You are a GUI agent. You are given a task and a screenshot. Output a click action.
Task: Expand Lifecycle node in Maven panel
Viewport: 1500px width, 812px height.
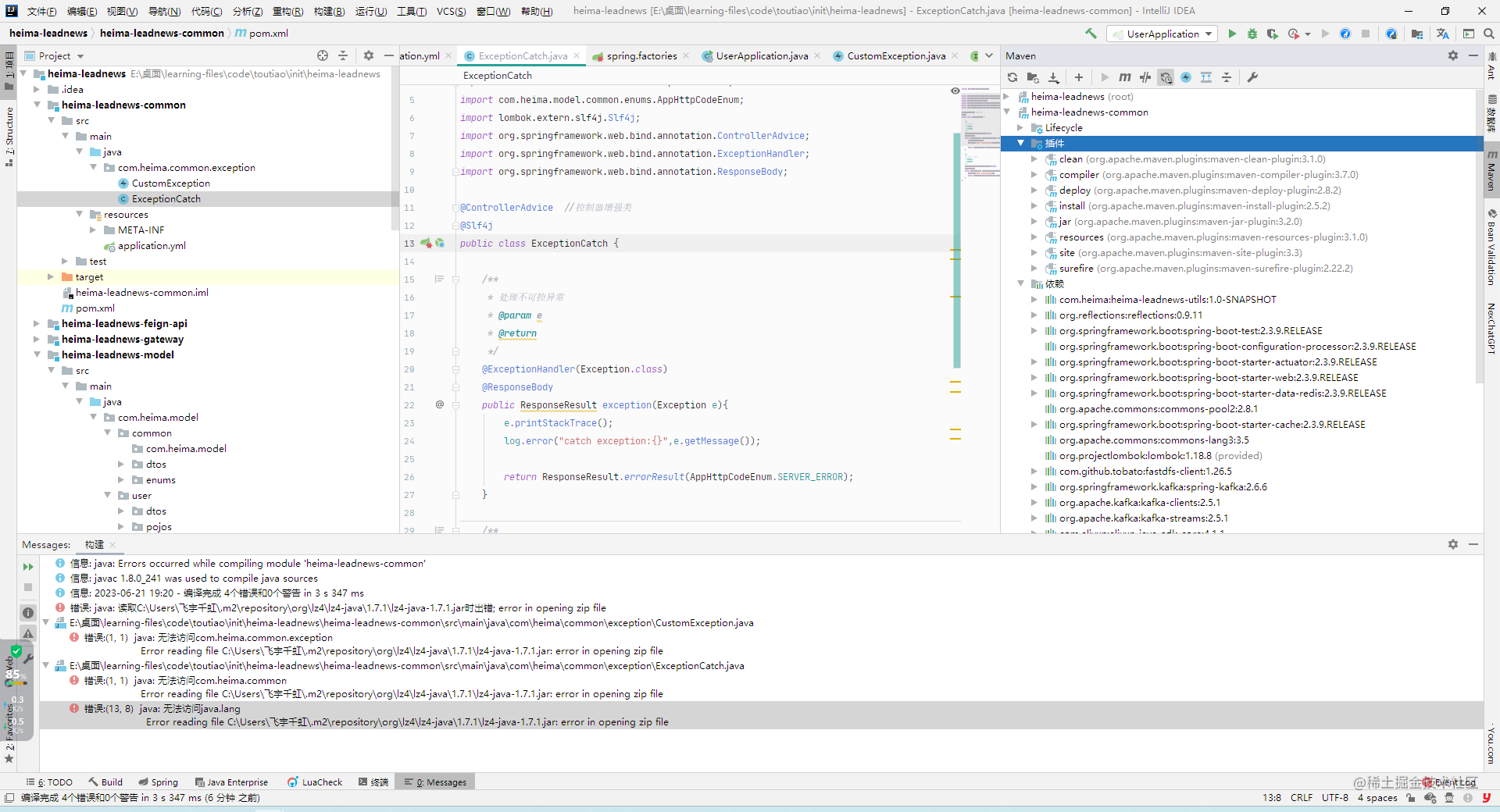(1020, 127)
